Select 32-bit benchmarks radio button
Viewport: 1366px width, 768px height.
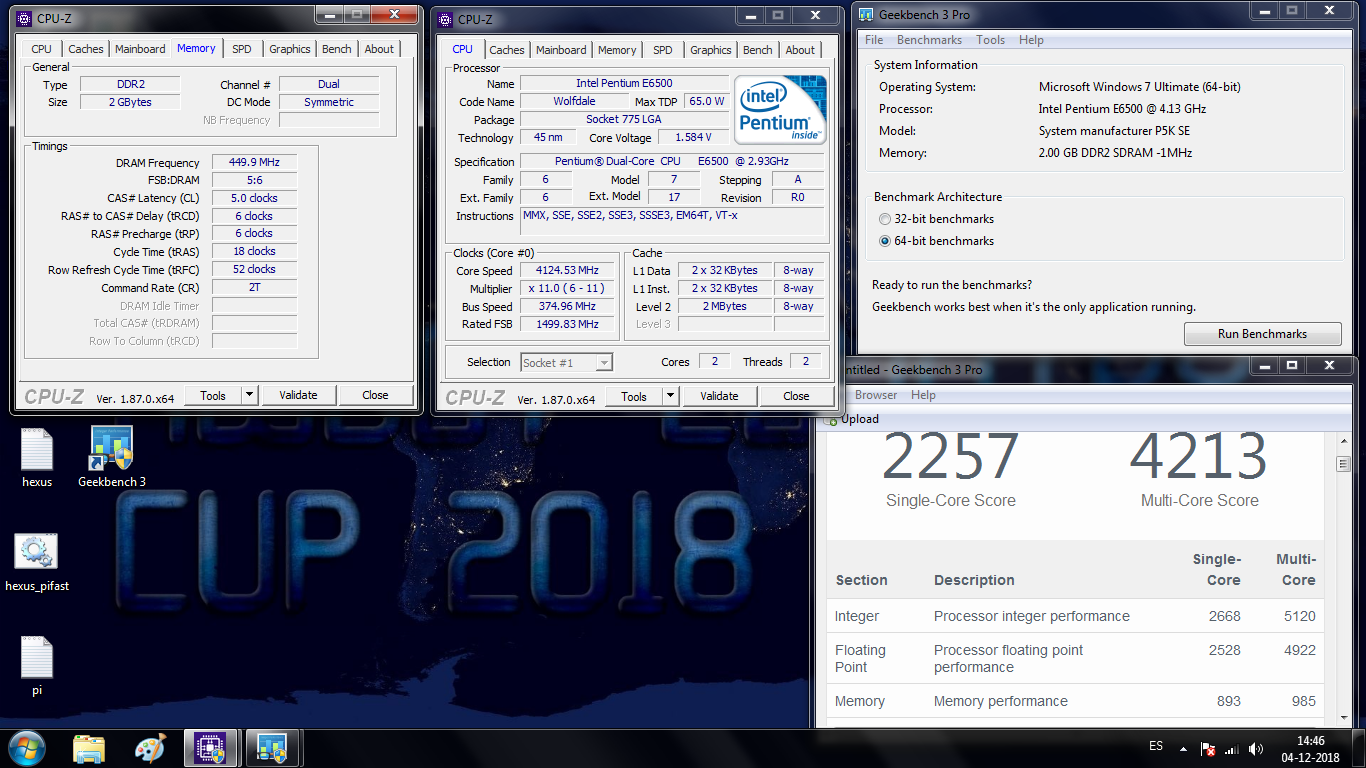tap(884, 219)
